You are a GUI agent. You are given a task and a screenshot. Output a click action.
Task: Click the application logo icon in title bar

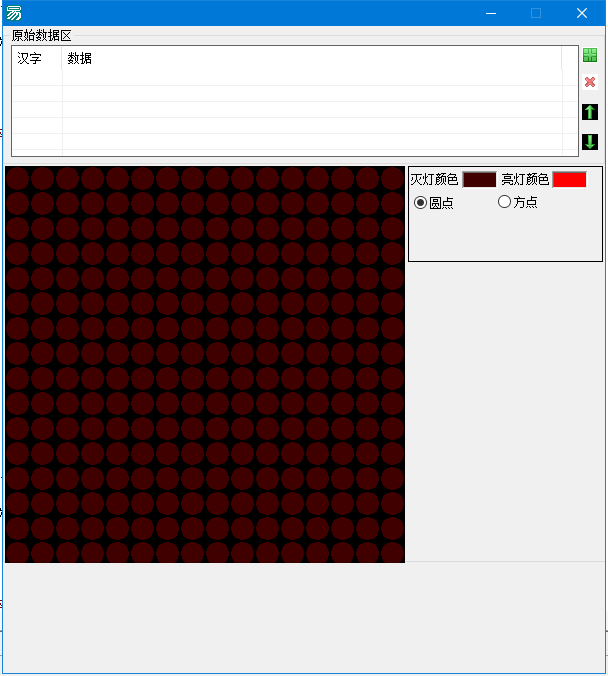[x=14, y=13]
